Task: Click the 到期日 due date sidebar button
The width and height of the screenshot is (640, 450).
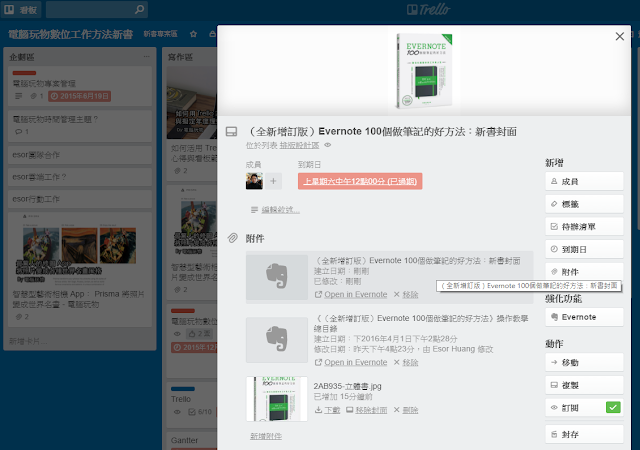Action: tap(584, 249)
